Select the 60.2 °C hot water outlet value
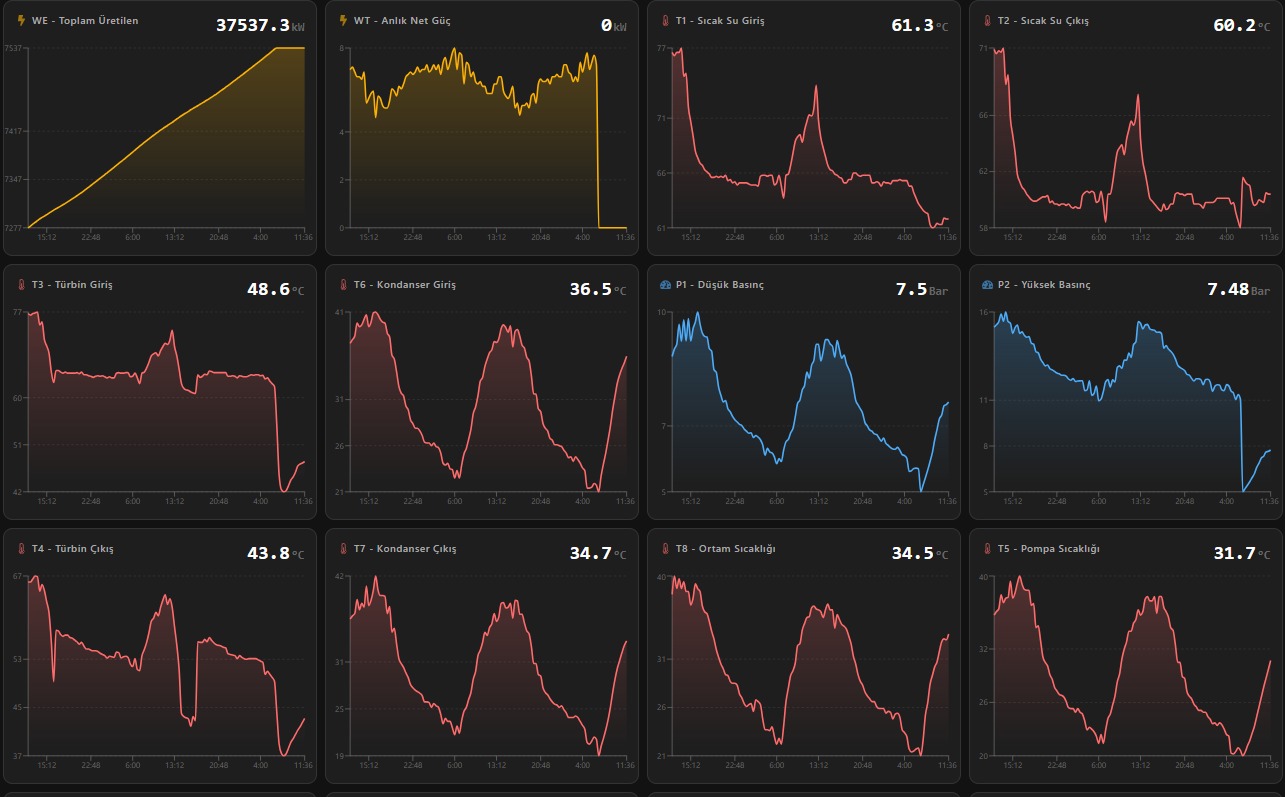 pos(1242,25)
